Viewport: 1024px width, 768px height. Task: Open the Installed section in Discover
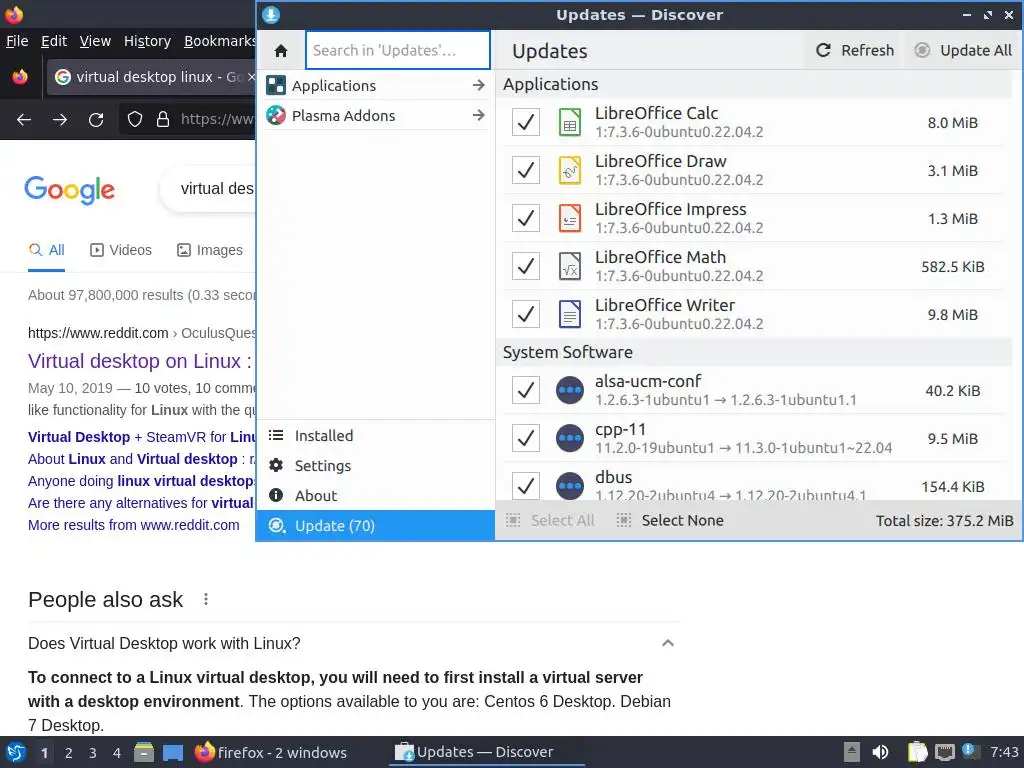pyautogui.click(x=376, y=436)
